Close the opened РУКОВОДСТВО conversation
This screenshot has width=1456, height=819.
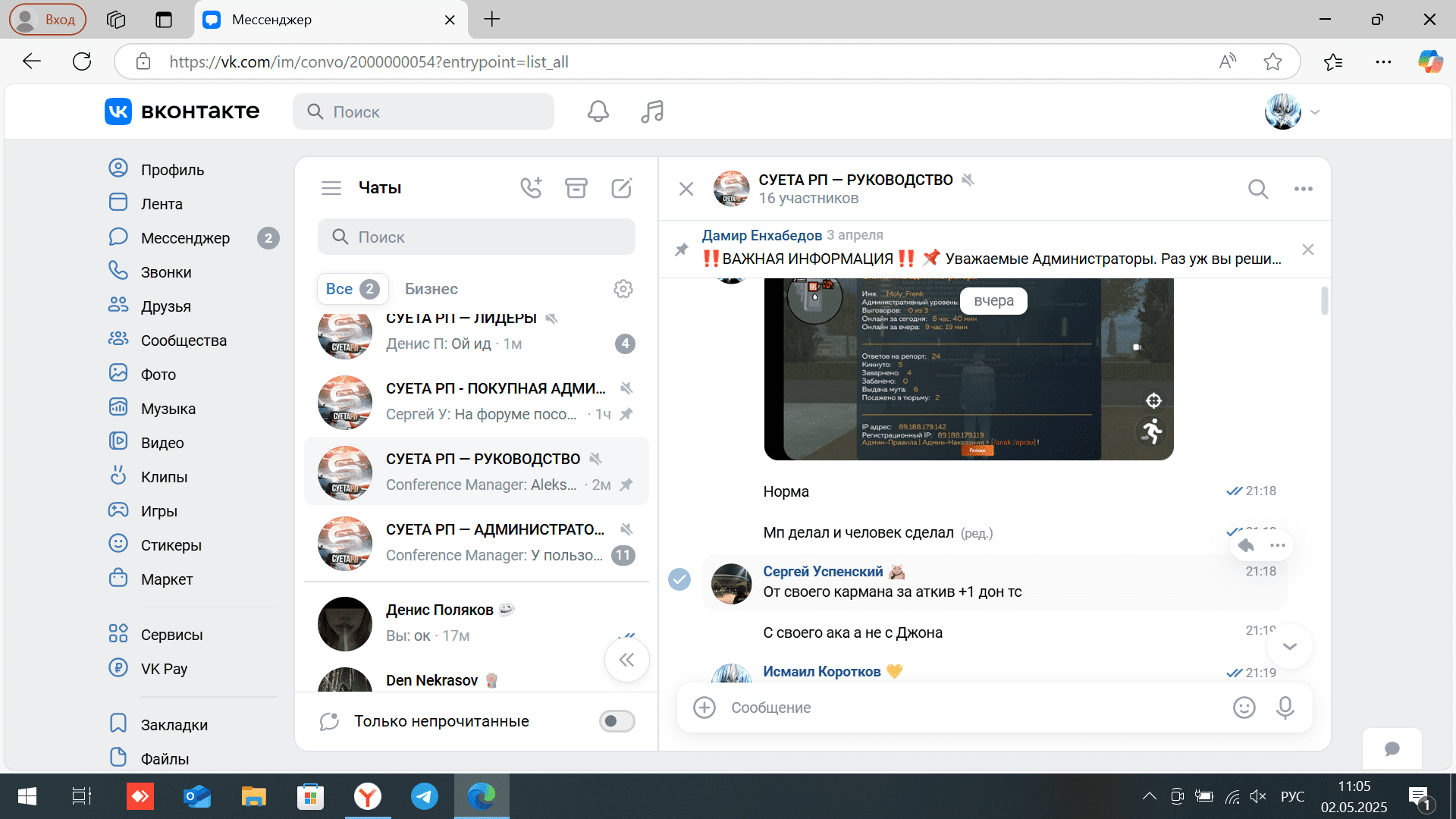pyautogui.click(x=686, y=189)
